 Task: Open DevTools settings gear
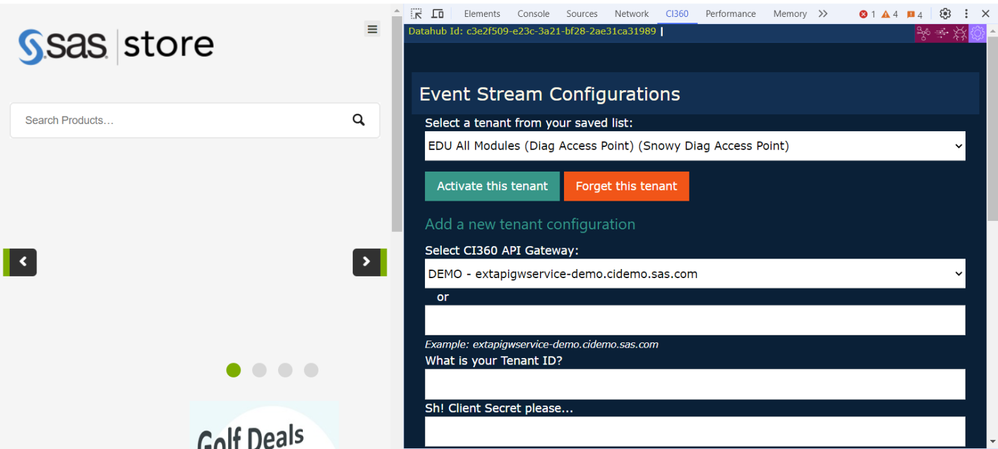point(945,14)
